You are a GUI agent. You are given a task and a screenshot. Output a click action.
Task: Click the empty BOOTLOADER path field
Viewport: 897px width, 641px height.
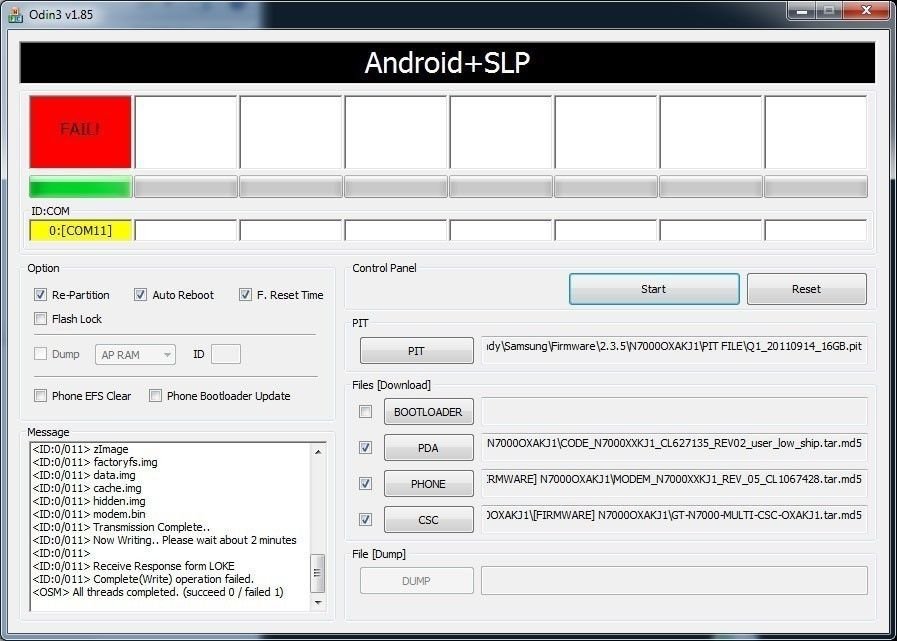click(x=674, y=411)
